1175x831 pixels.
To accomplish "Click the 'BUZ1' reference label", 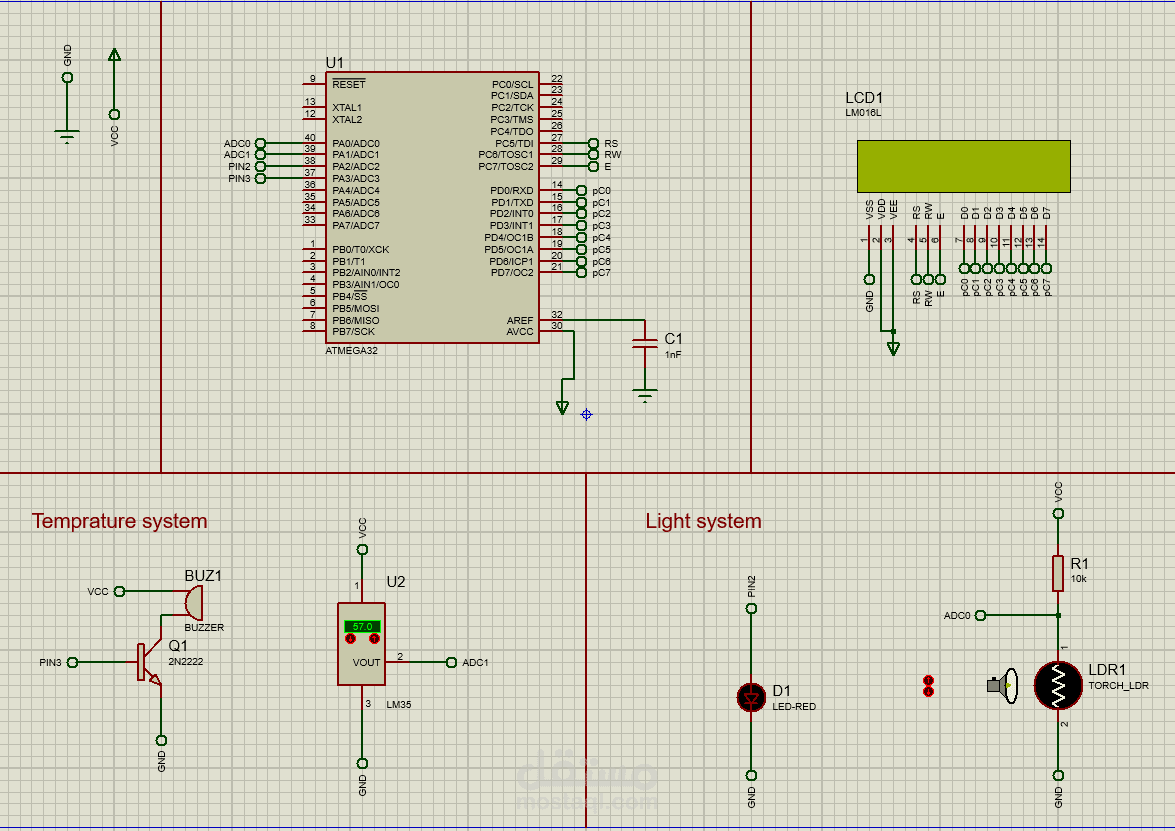I will [203, 576].
